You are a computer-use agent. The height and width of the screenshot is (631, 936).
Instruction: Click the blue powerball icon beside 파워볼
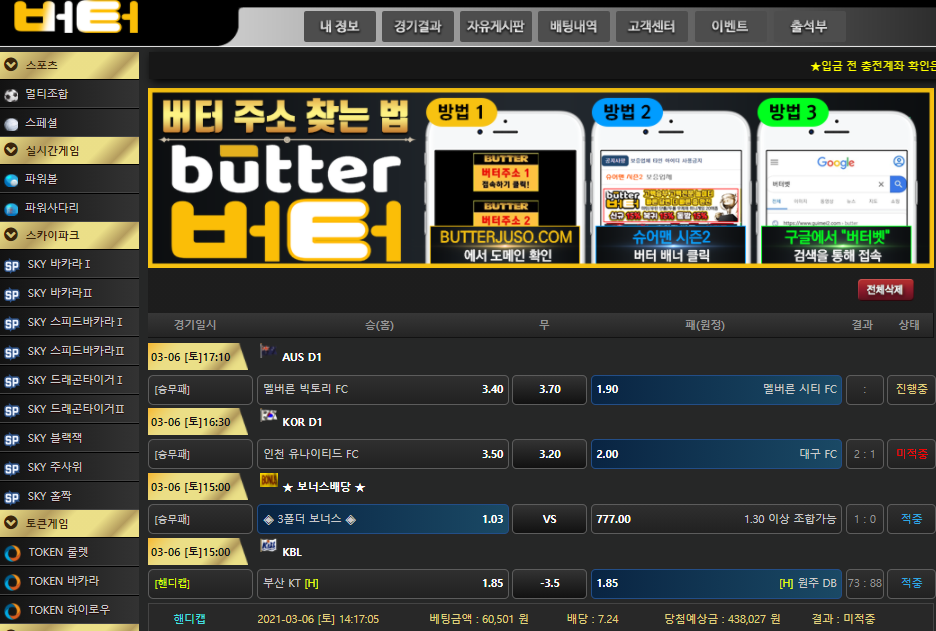click(12, 180)
